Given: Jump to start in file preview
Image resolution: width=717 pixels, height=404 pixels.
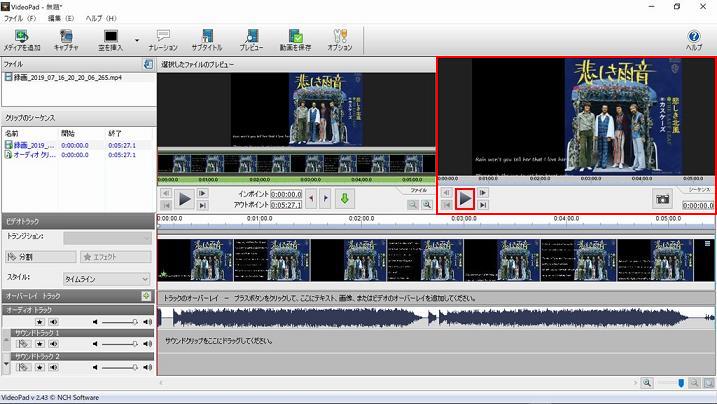Looking at the screenshot, I should tap(166, 205).
